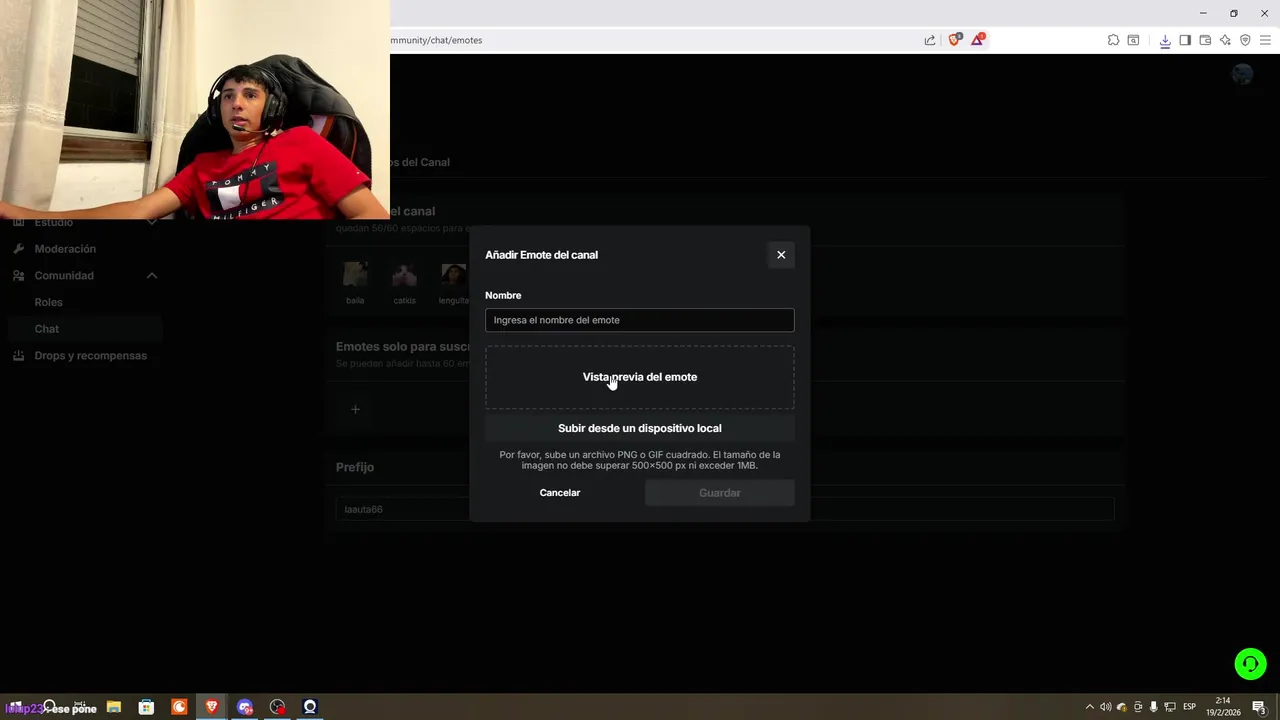The height and width of the screenshot is (720, 1280).
Task: Click Subir desde un dispositivo local
Action: 640,428
